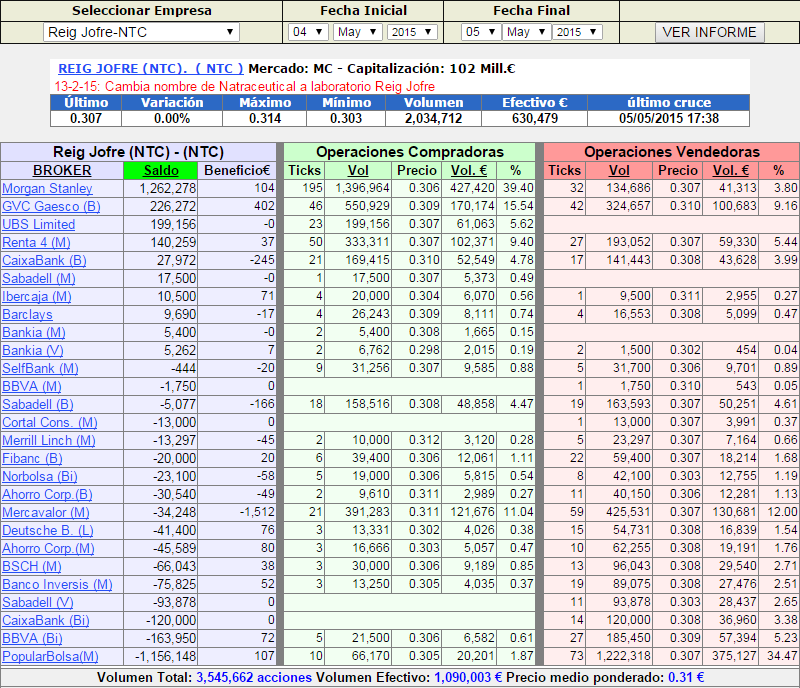Image resolution: width=800 pixels, height=688 pixels.
Task: Open the Barclays broker link
Action: [27, 314]
